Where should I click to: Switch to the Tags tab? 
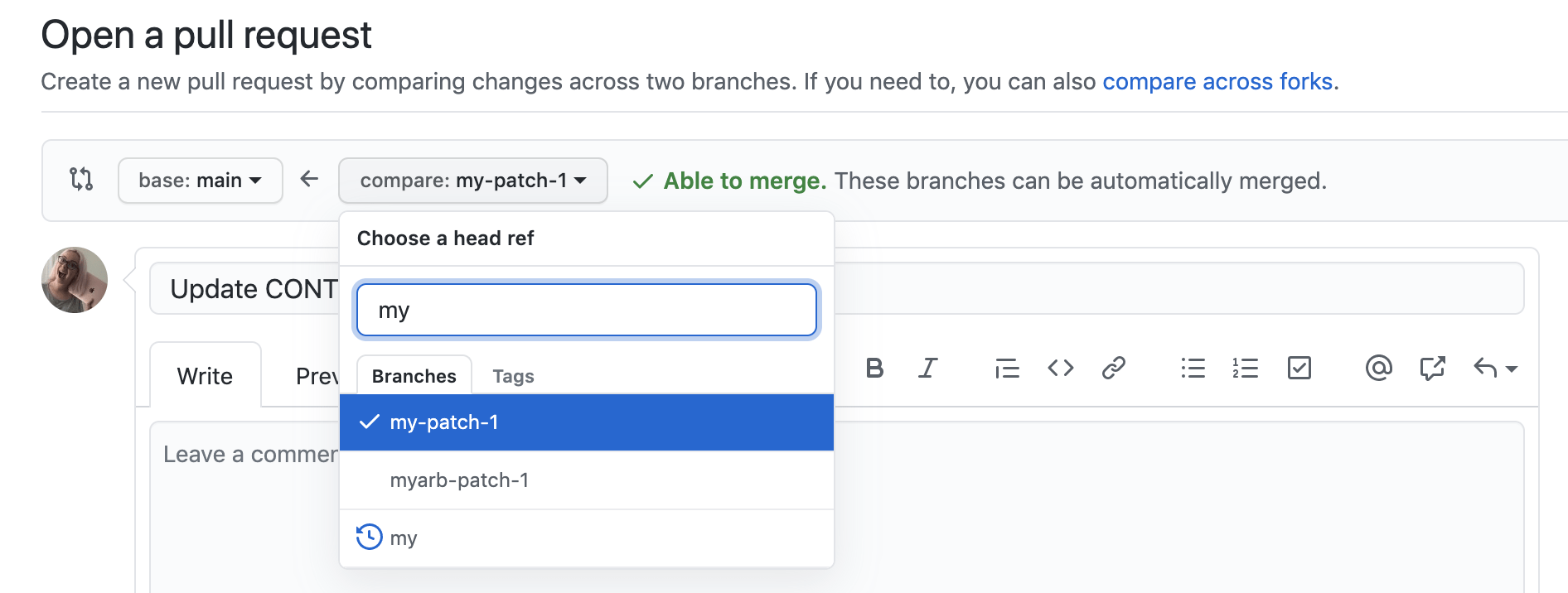(512, 376)
